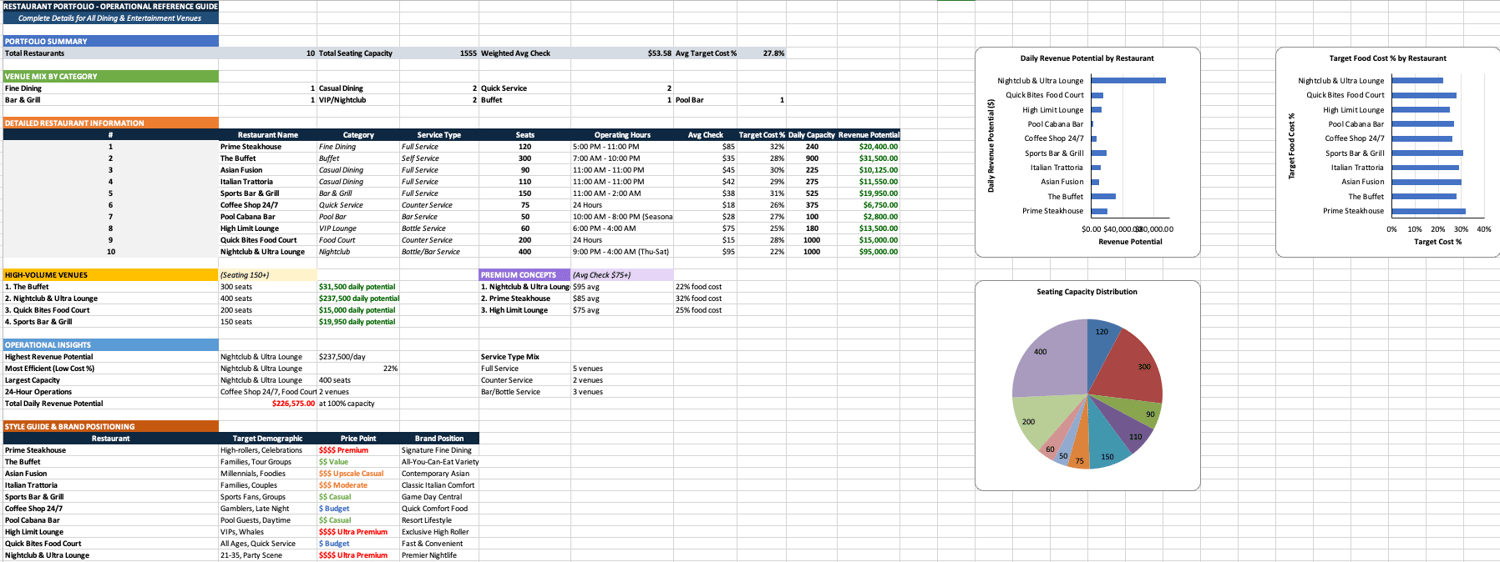This screenshot has height=562, width=1500.
Task: Select the "Service Type" column header
Action: click(x=439, y=135)
